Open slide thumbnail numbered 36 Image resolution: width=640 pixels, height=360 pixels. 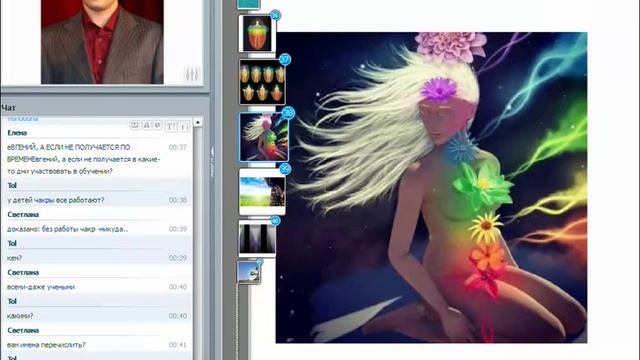pos(257,33)
